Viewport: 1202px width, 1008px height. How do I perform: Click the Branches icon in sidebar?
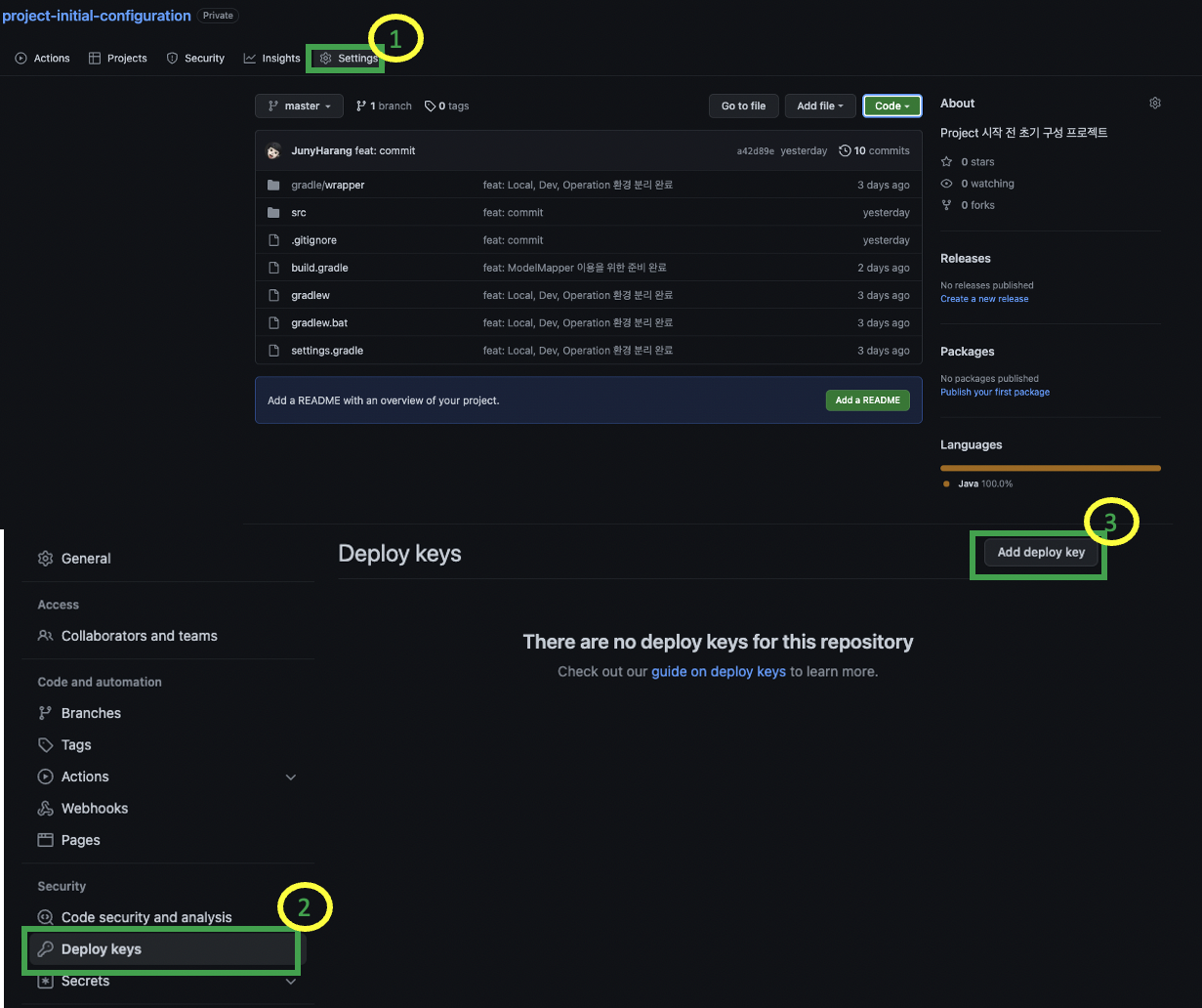click(x=45, y=713)
